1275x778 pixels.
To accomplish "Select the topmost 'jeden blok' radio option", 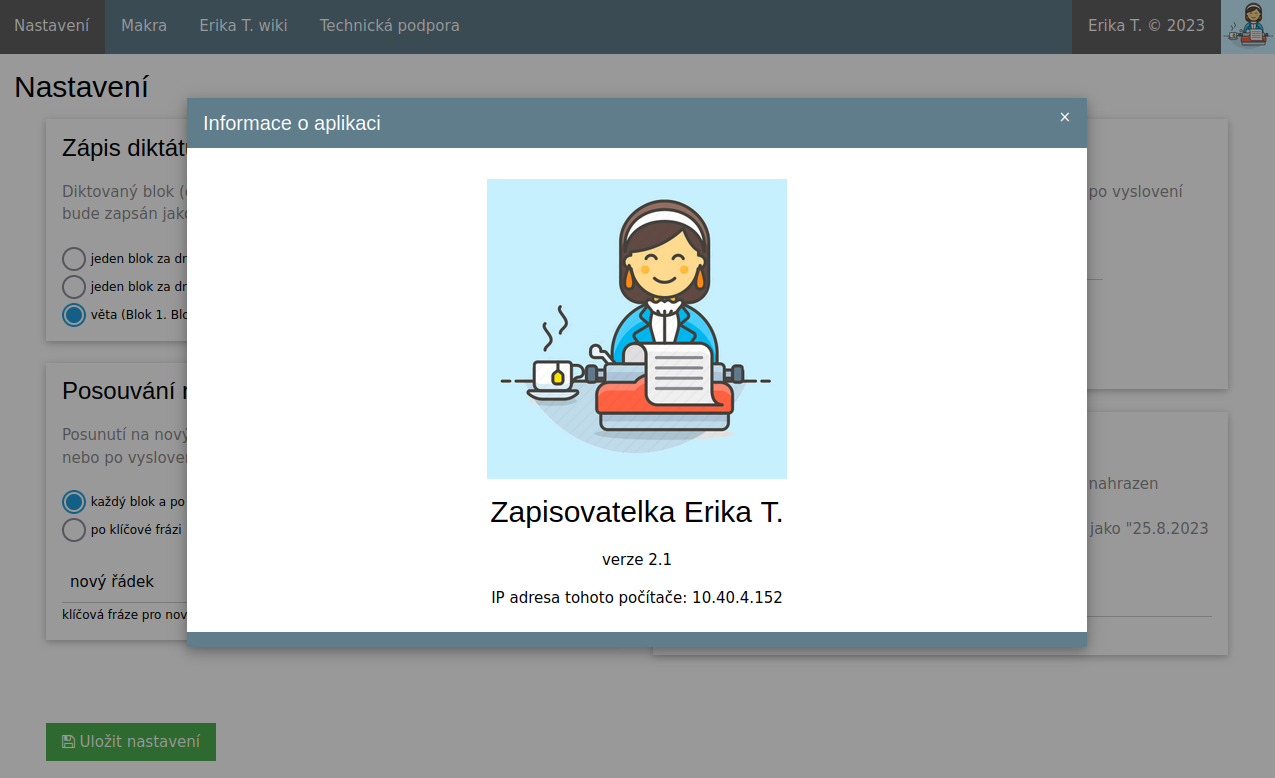I will pyautogui.click(x=74, y=259).
